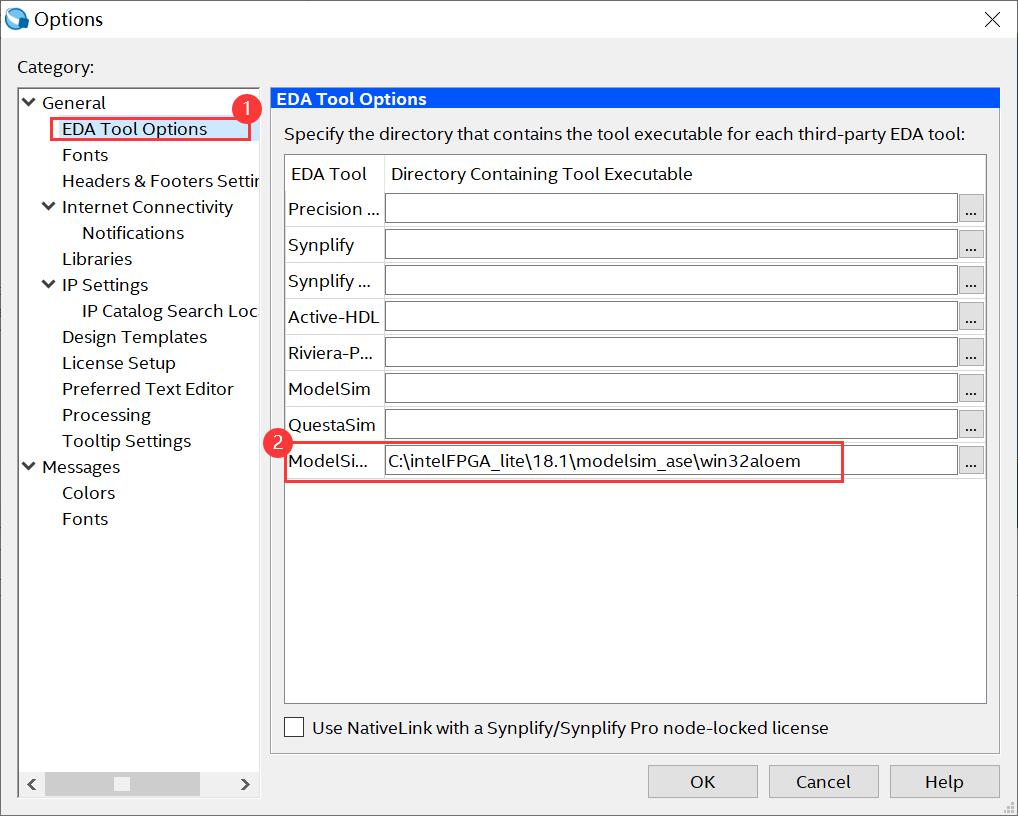Browse for the Active-HDL executable directory
This screenshot has width=1018, height=816.
click(x=971, y=317)
